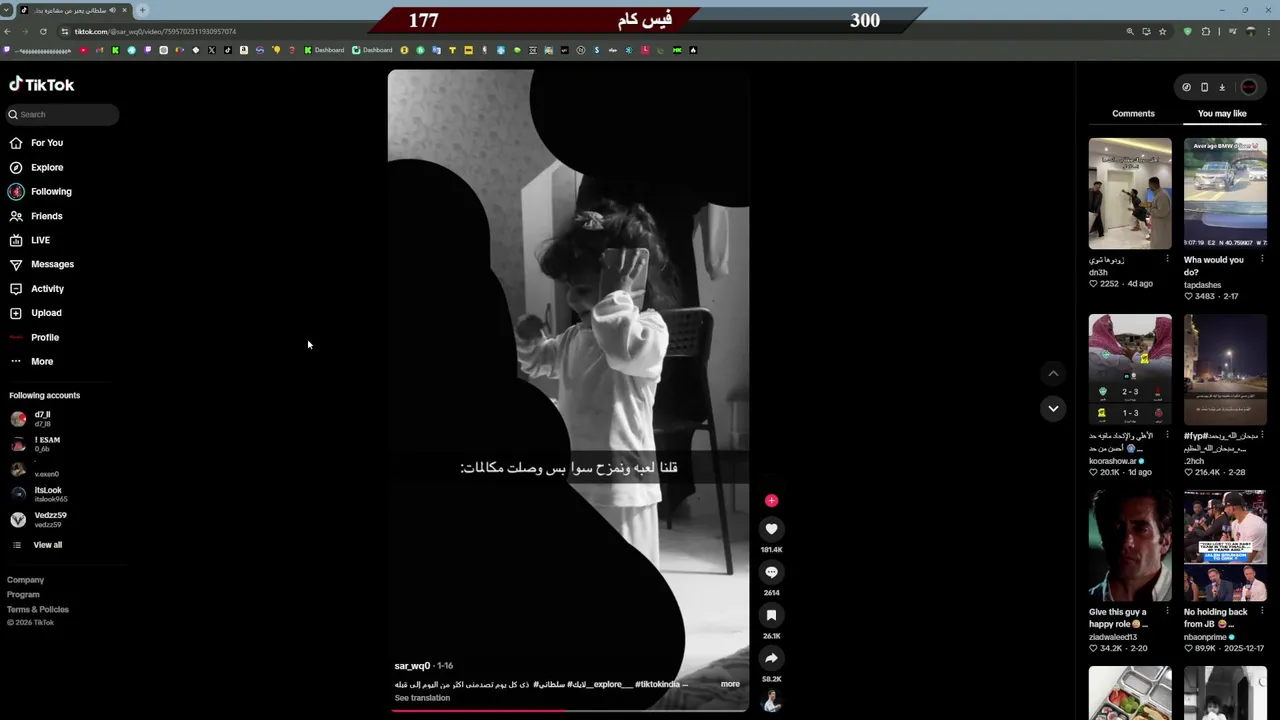Click the main video player
The height and width of the screenshot is (720, 1280).
click(568, 390)
